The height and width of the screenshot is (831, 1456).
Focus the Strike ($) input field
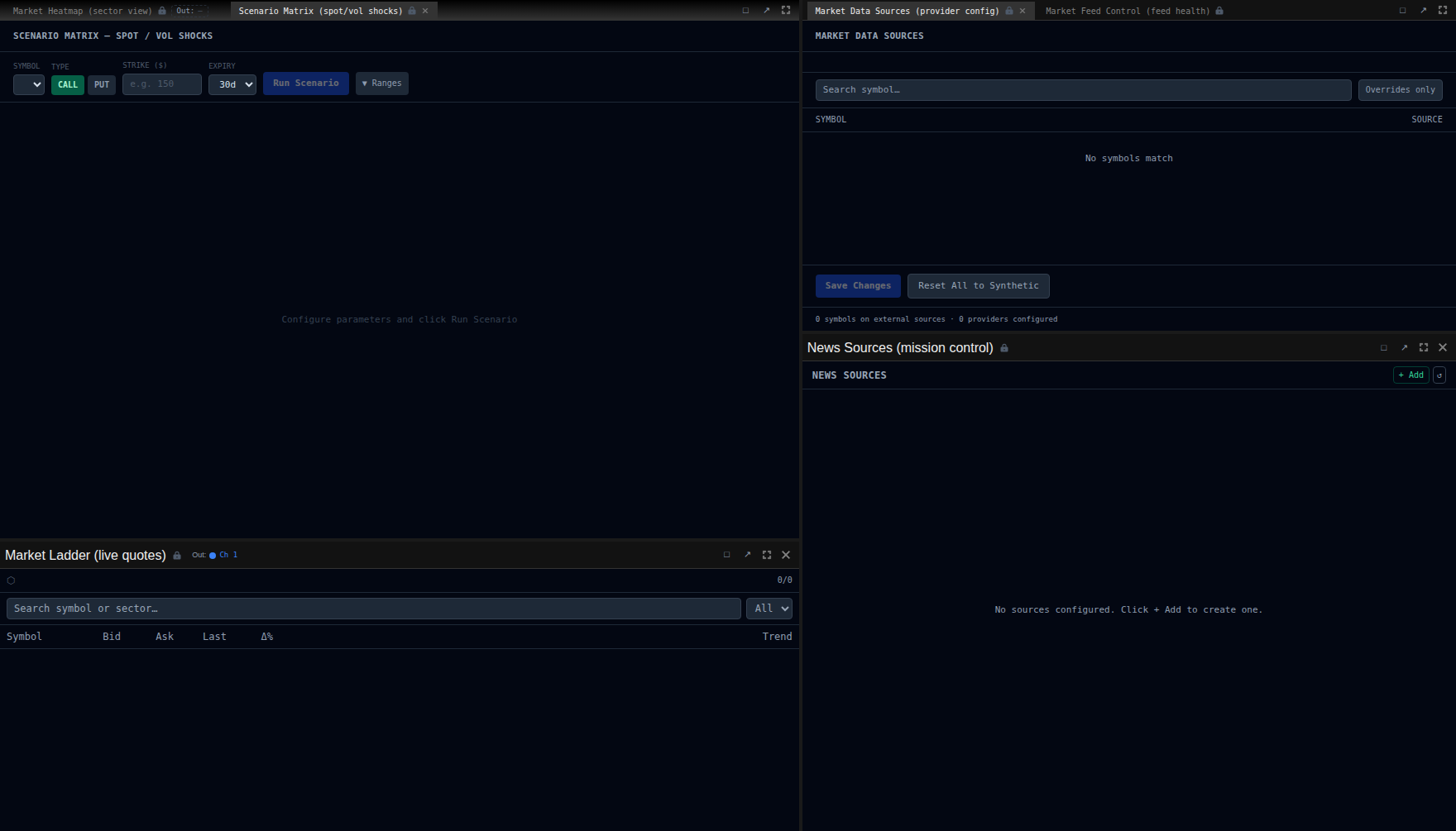click(x=162, y=84)
